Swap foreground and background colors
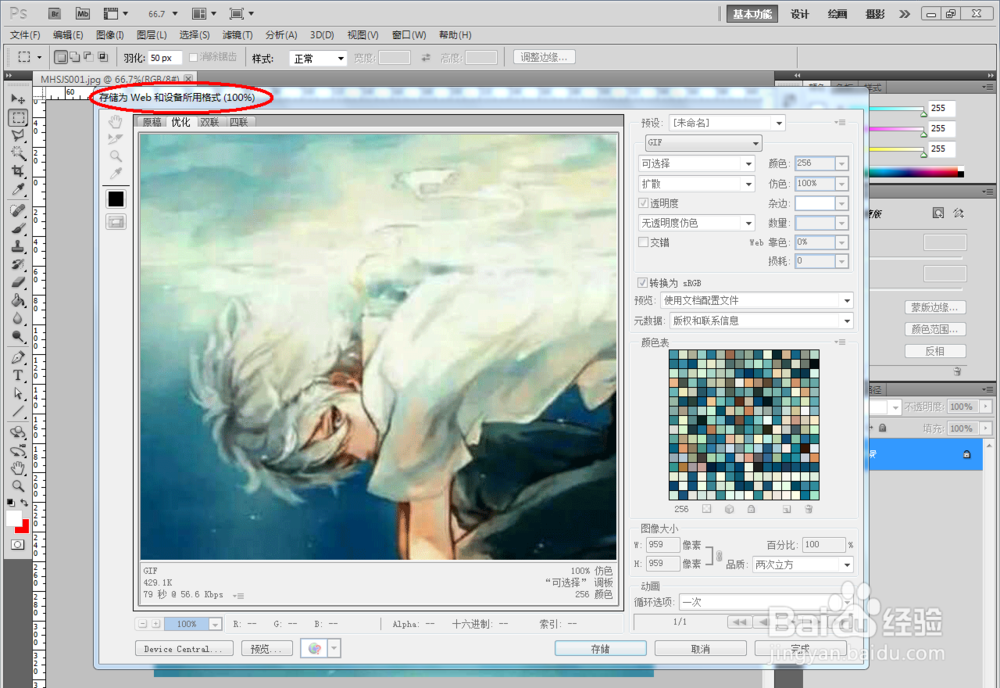The image size is (1000, 688). tap(24, 503)
